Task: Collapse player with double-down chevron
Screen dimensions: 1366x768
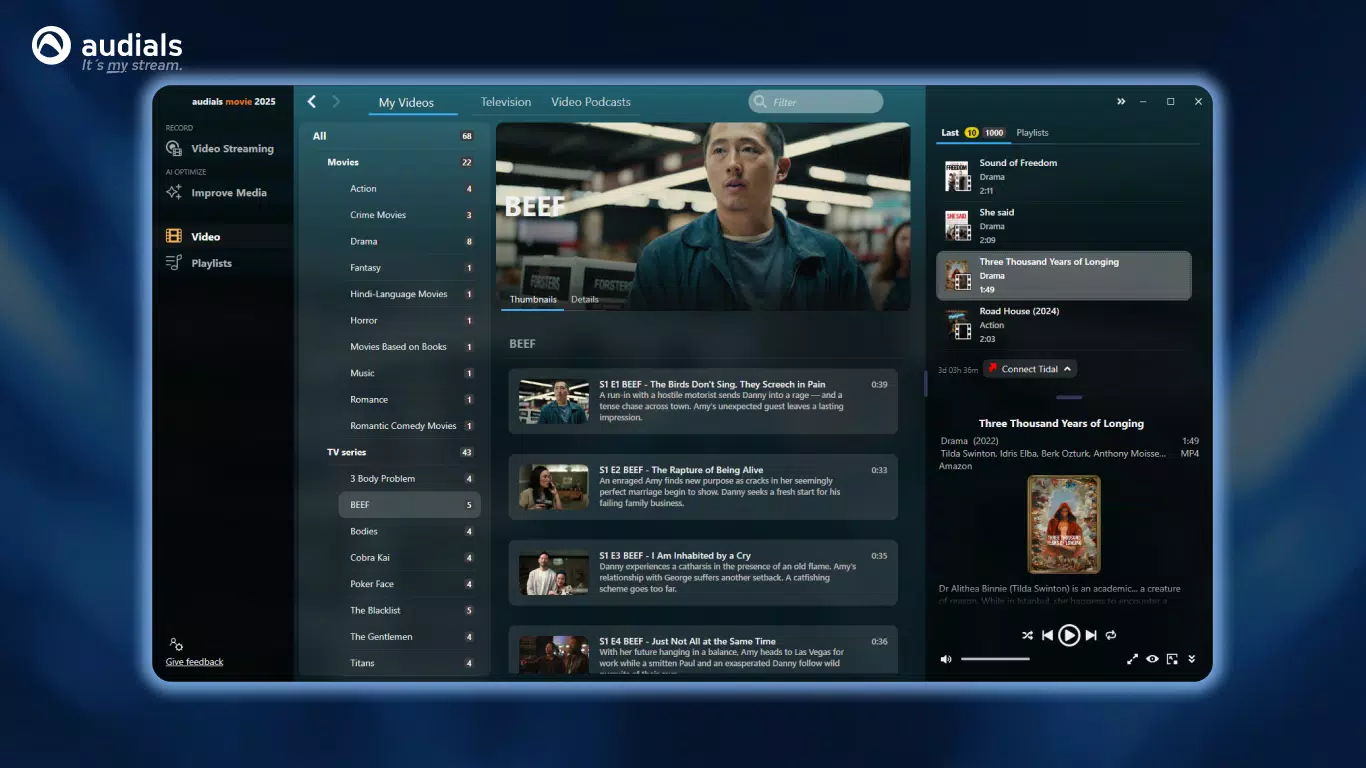Action: coord(1192,659)
